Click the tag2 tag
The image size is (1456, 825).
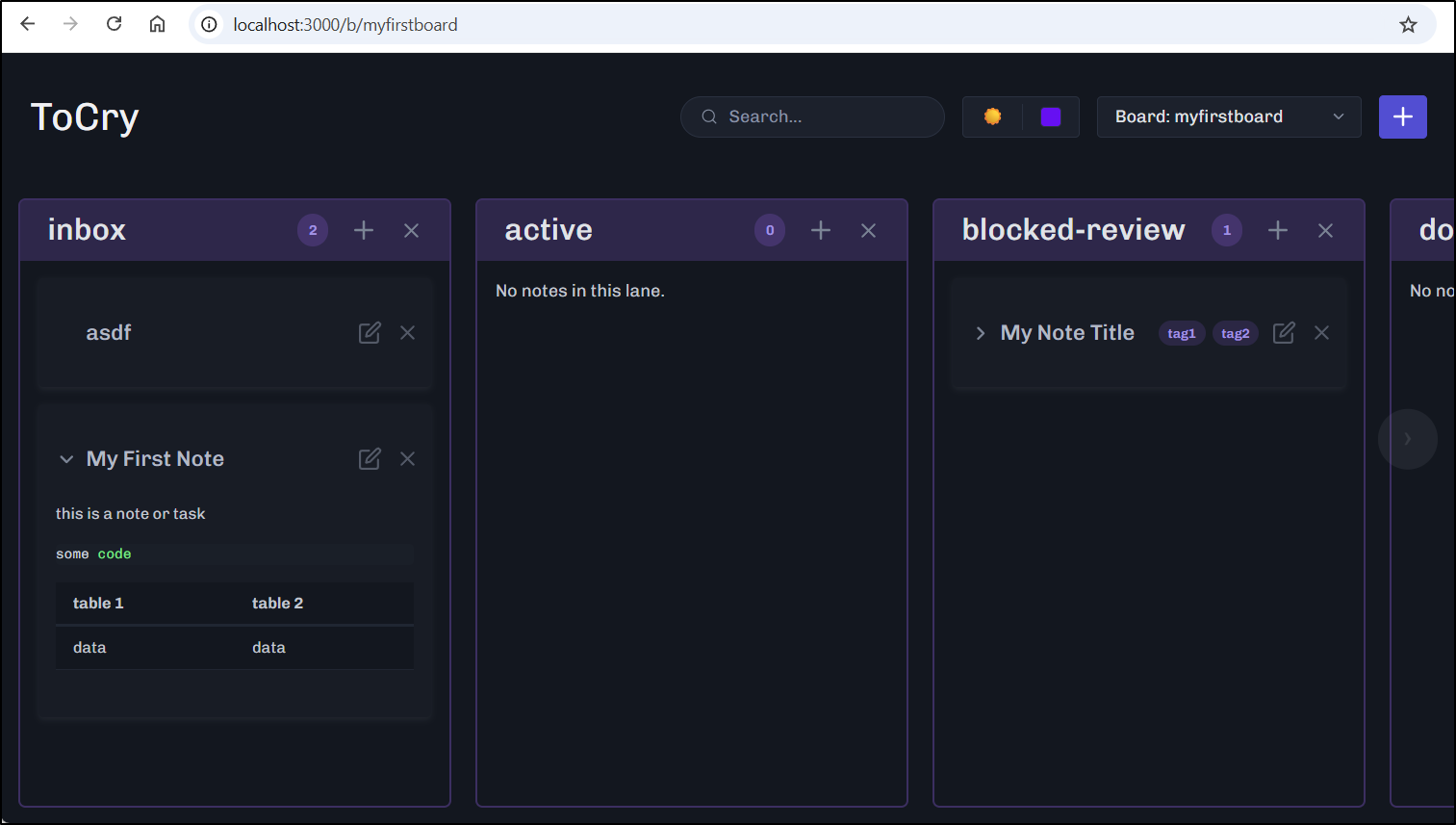[1236, 333]
